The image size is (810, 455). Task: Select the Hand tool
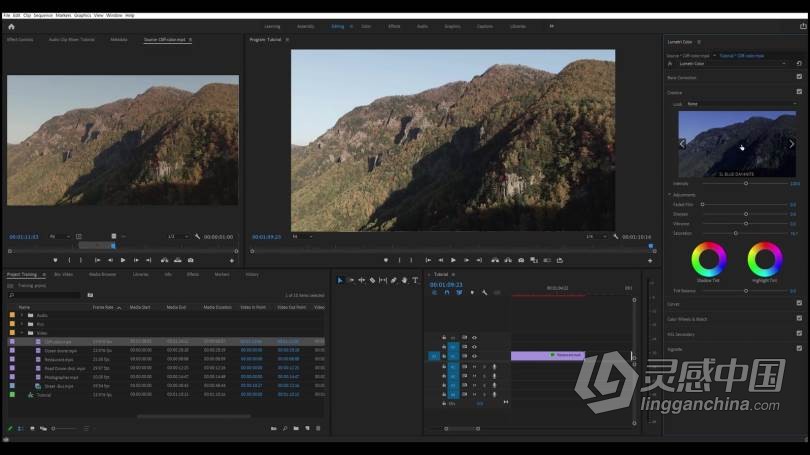pyautogui.click(x=404, y=280)
